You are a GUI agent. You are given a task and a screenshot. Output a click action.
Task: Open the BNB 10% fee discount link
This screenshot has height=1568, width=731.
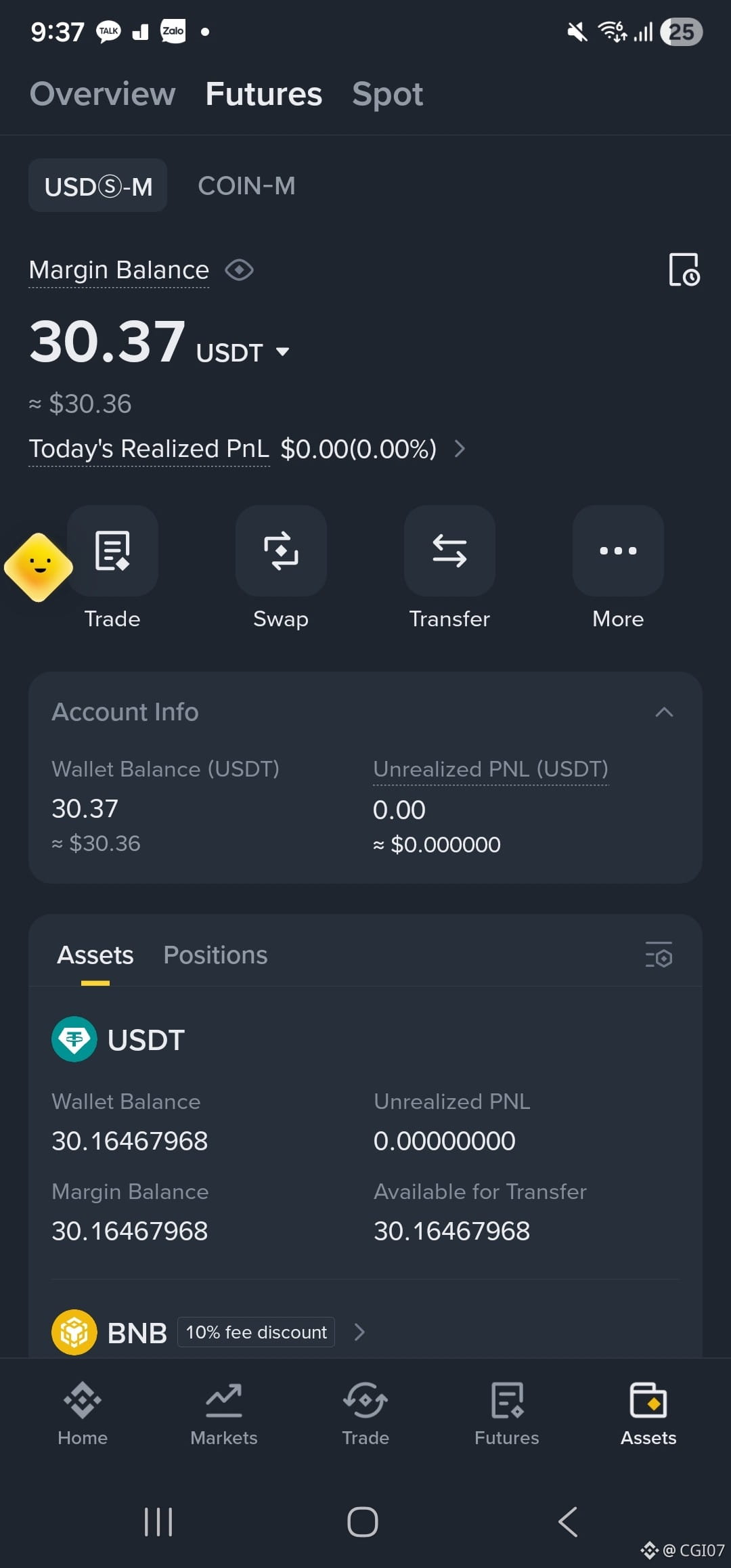click(x=256, y=1332)
